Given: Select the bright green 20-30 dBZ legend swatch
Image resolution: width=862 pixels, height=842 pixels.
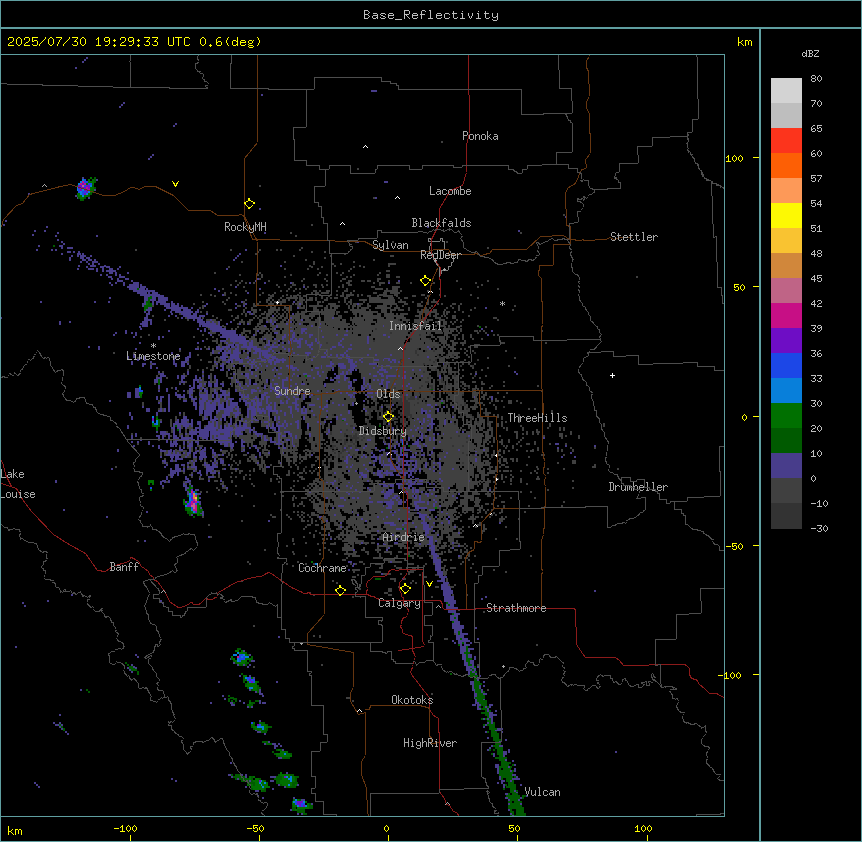Looking at the screenshot, I should tap(786, 416).
